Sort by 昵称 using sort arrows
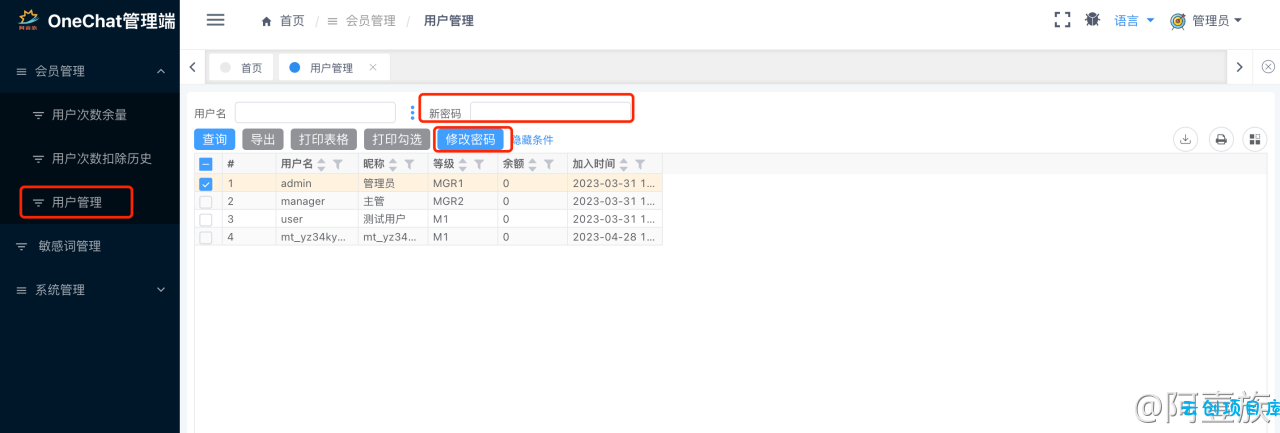The height and width of the screenshot is (433, 1280). click(392, 164)
